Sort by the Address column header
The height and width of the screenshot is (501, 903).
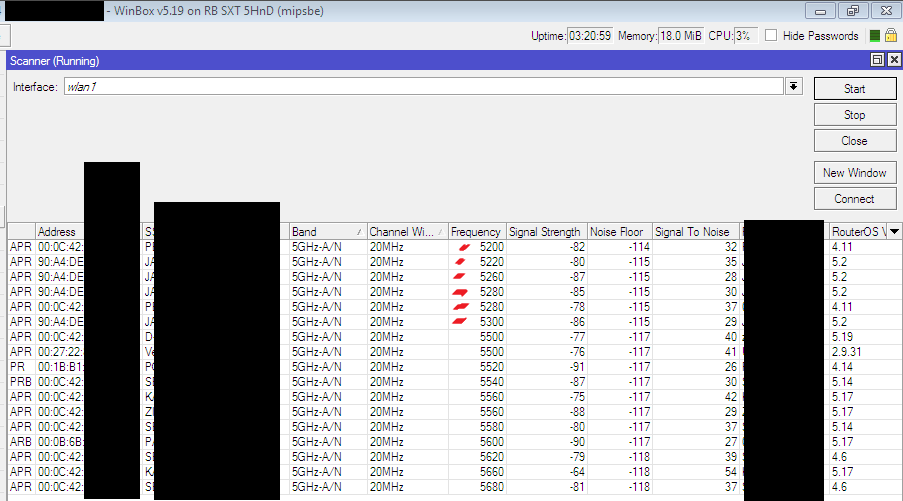[60, 231]
